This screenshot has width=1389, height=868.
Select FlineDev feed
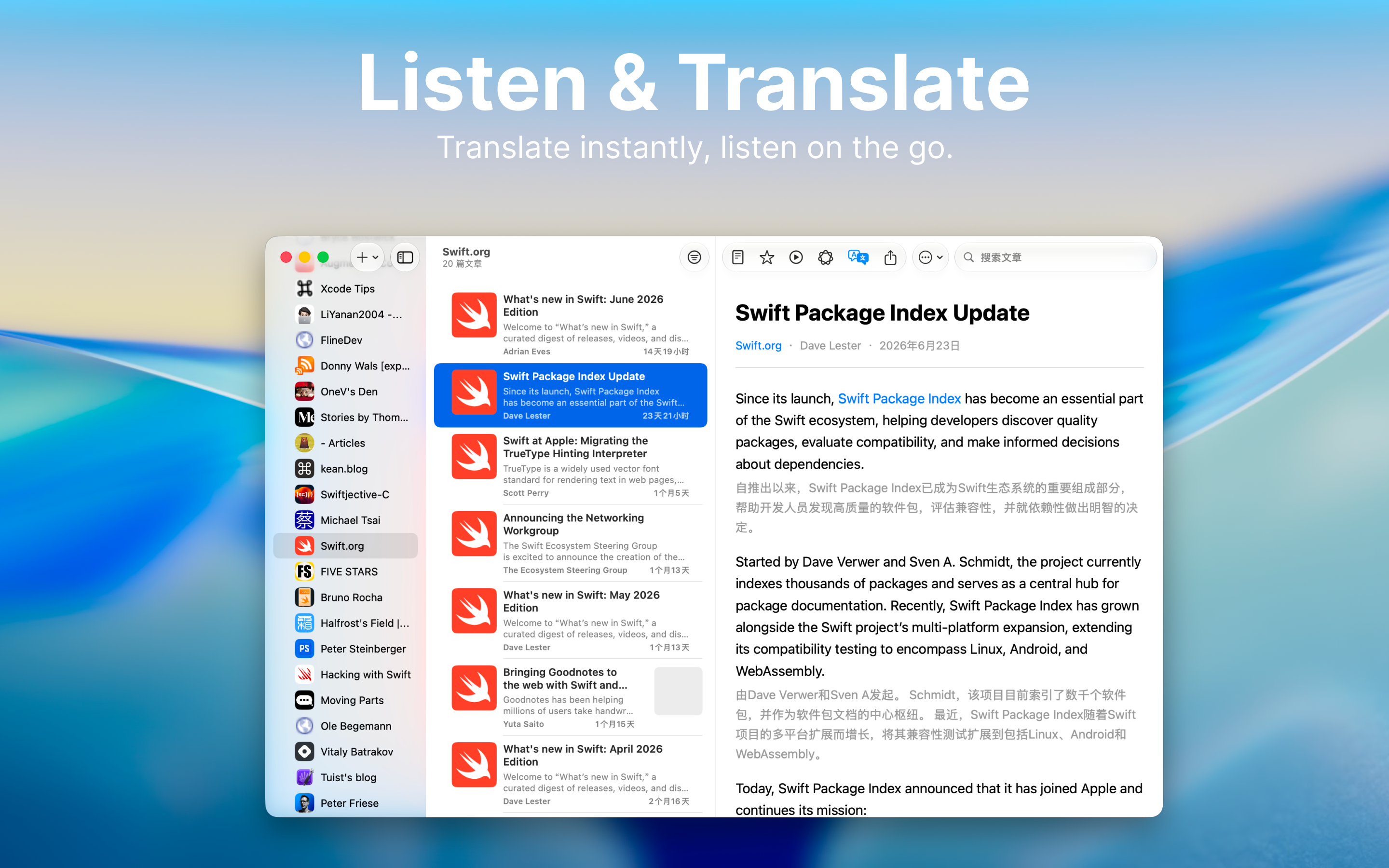point(346,340)
